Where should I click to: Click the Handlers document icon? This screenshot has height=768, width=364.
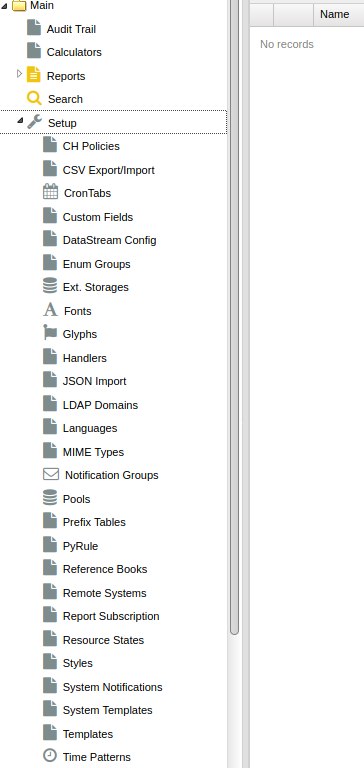tap(50, 357)
